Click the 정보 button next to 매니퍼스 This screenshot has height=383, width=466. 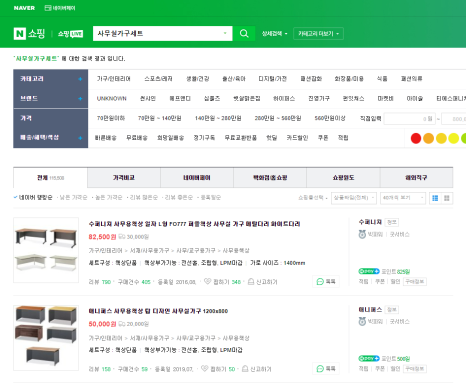pyautogui.click(x=392, y=309)
